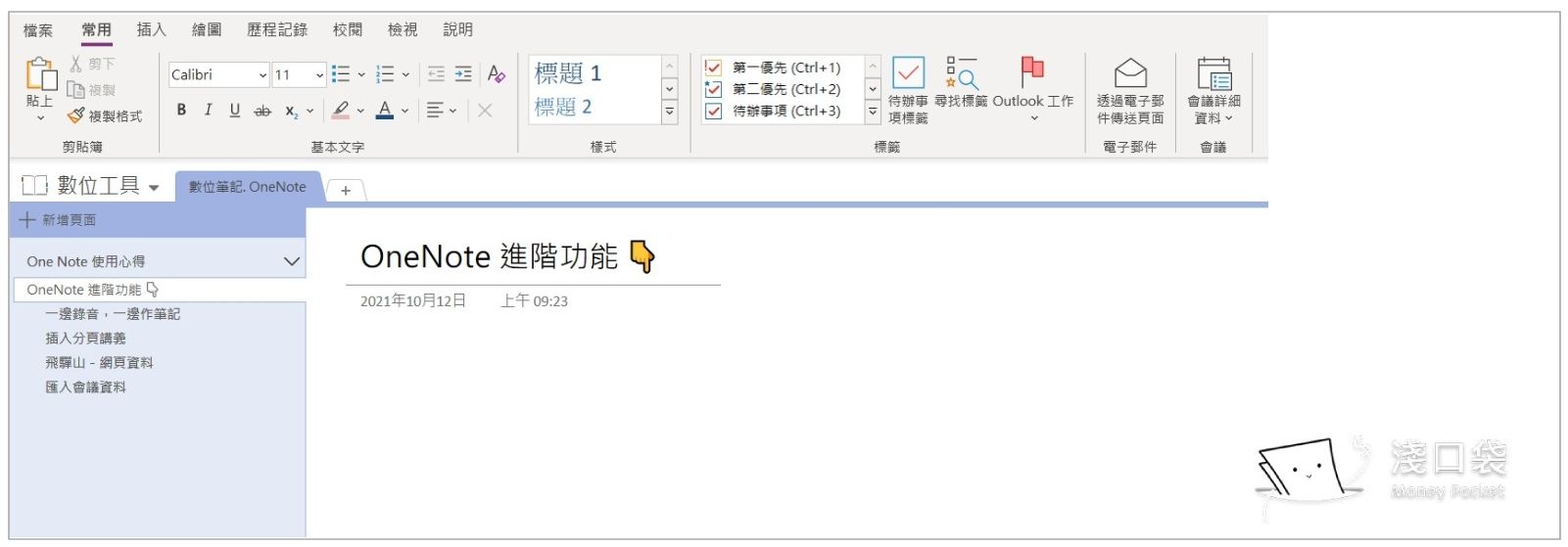1568x547 pixels.
Task: Expand the styles gallery more button
Action: point(670,113)
